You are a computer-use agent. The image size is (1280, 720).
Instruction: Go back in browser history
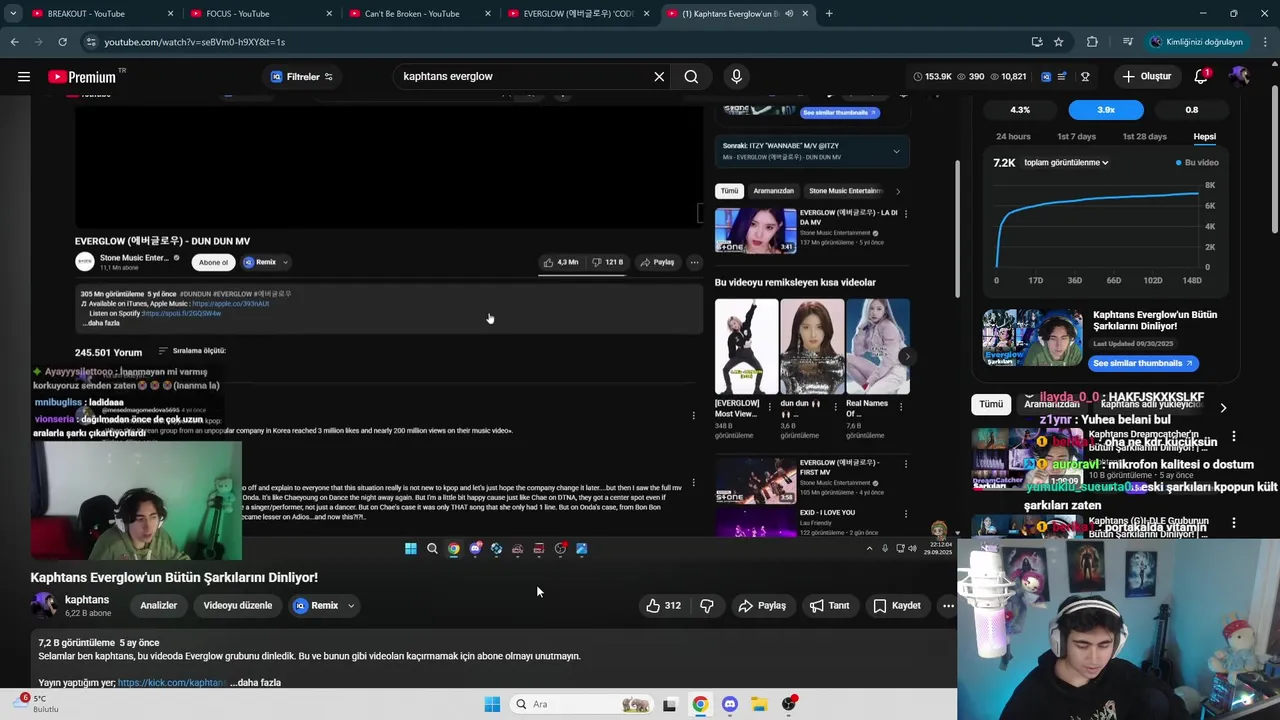tap(15, 42)
